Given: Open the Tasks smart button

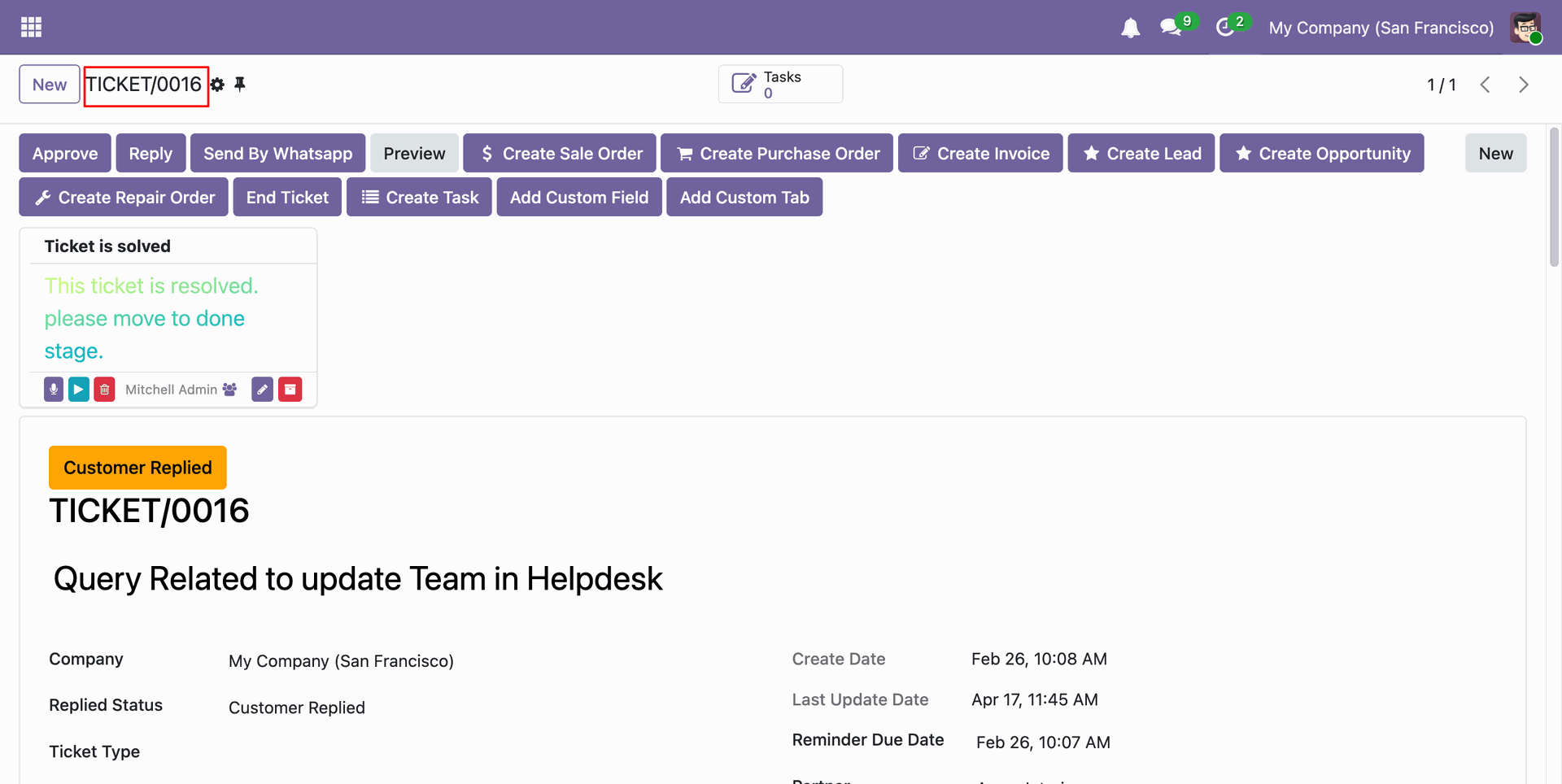Looking at the screenshot, I should (780, 84).
